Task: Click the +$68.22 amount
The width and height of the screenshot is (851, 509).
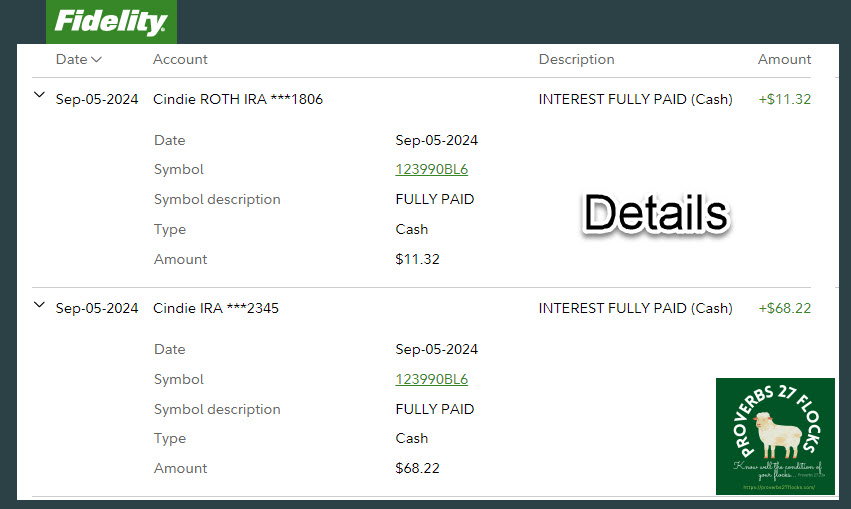Action: coord(784,309)
